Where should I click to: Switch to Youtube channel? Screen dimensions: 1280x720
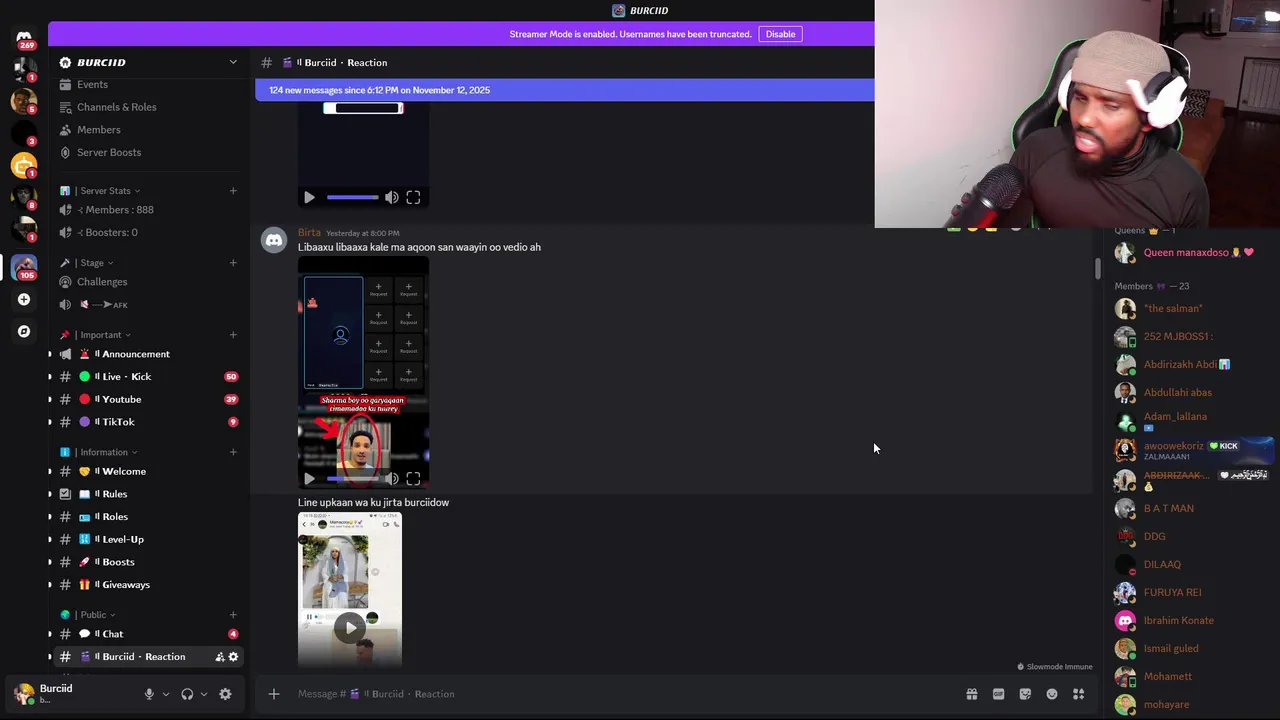[x=148, y=399]
